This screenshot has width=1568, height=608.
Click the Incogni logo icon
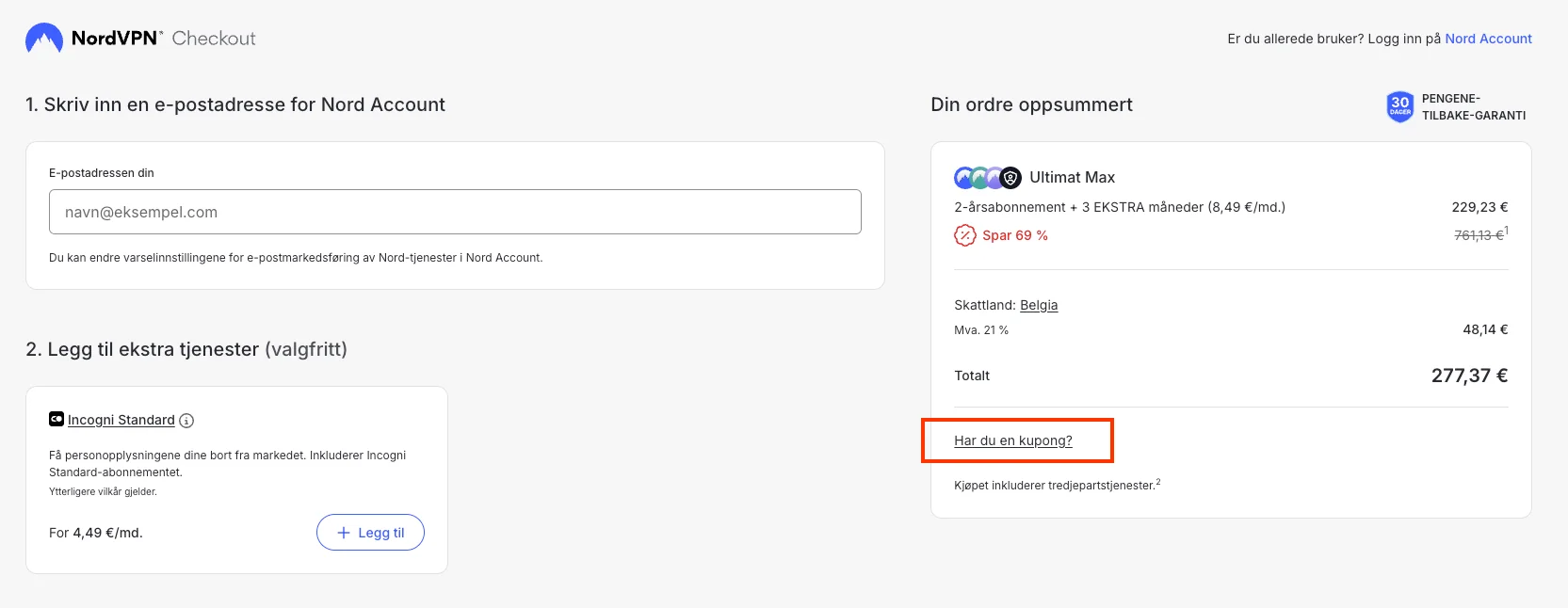coord(57,420)
